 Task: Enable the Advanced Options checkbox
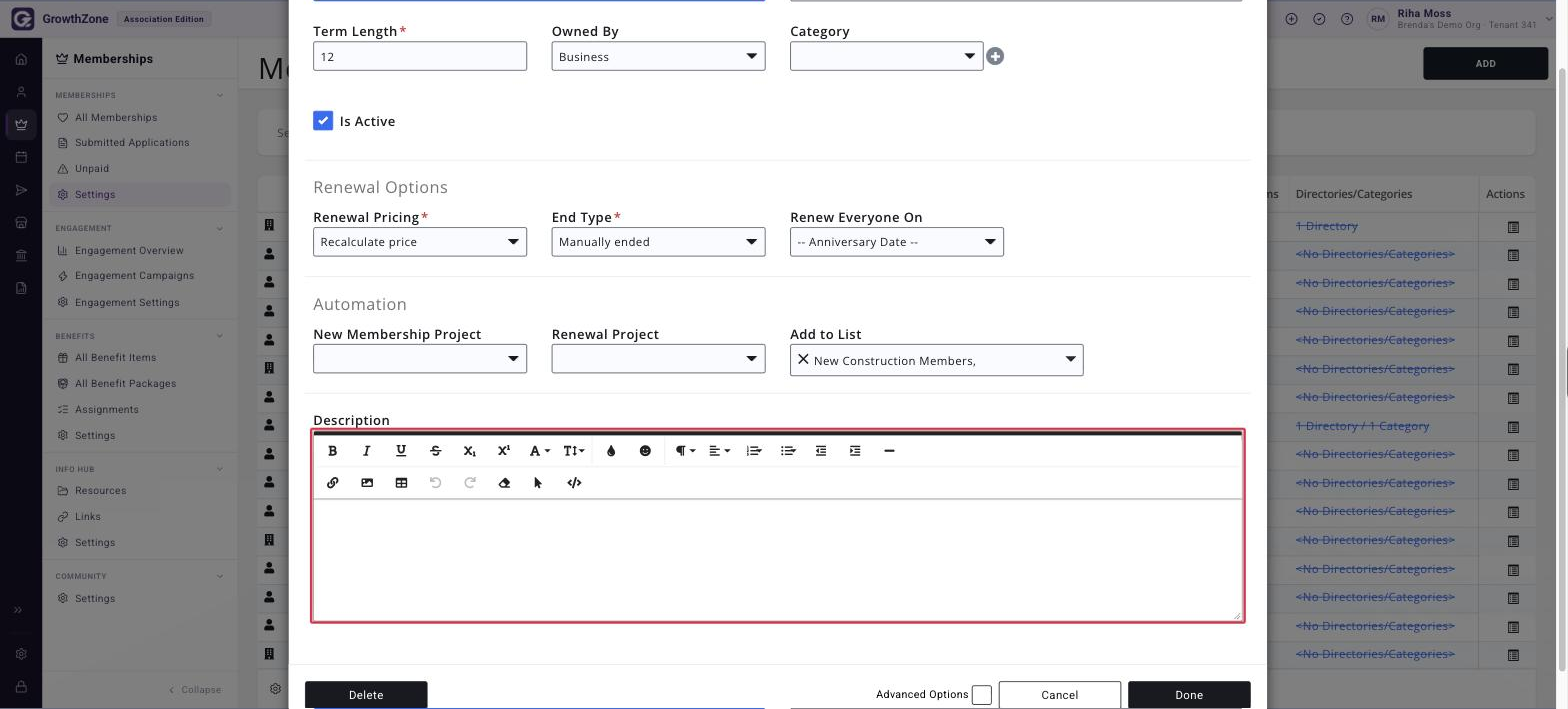[982, 695]
